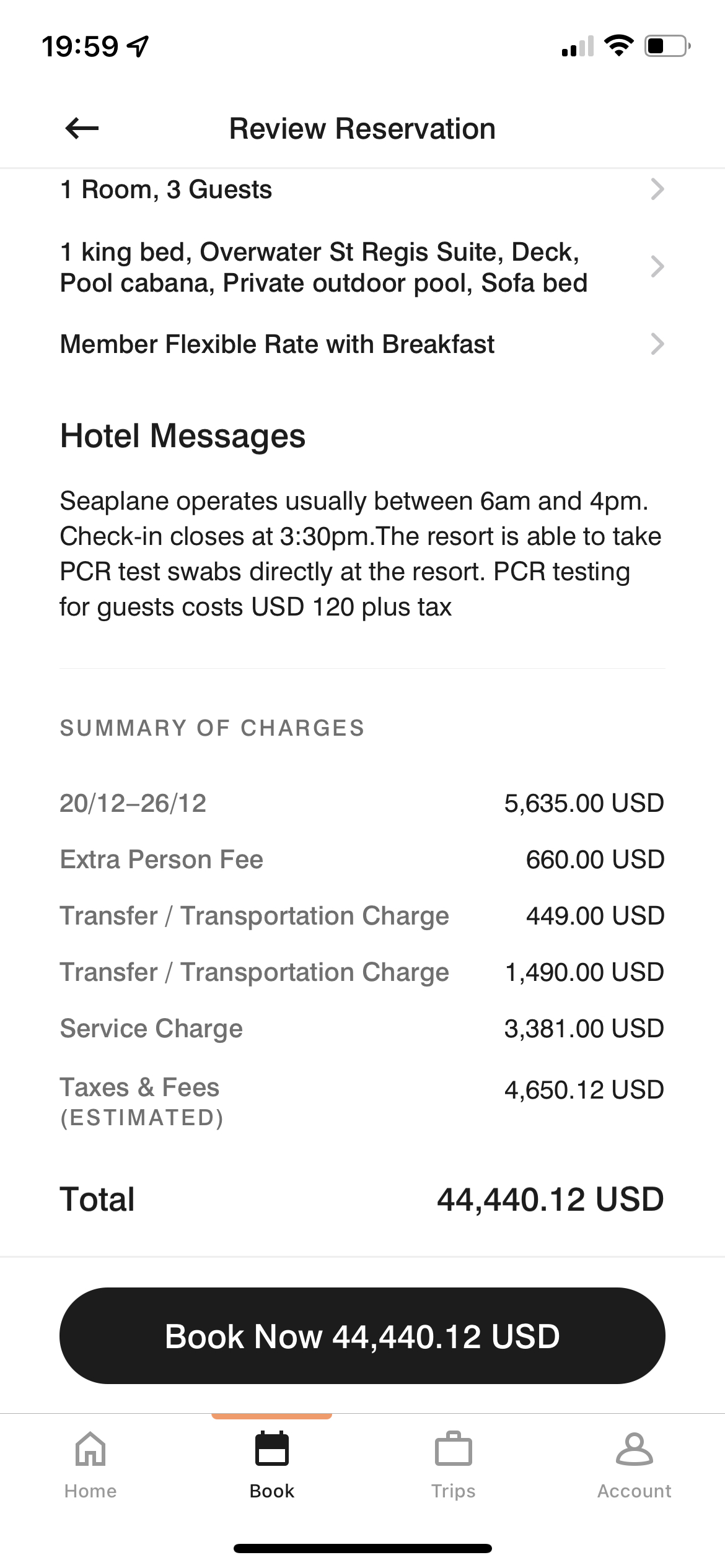Switch to the Account tab label
Screen dimensions: 725x1568
click(x=635, y=1491)
